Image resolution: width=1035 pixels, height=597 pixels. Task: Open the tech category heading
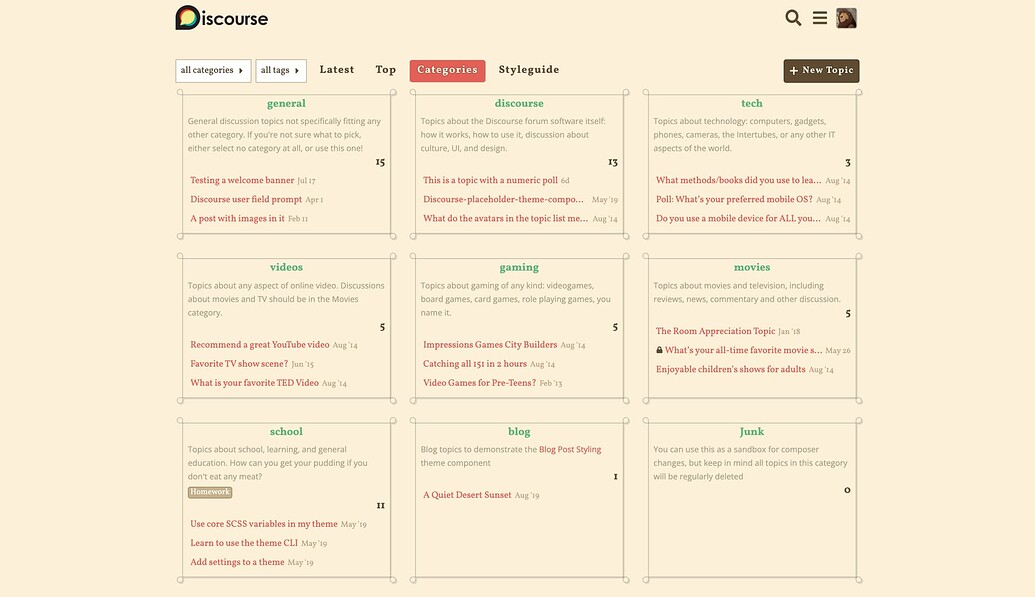point(752,103)
